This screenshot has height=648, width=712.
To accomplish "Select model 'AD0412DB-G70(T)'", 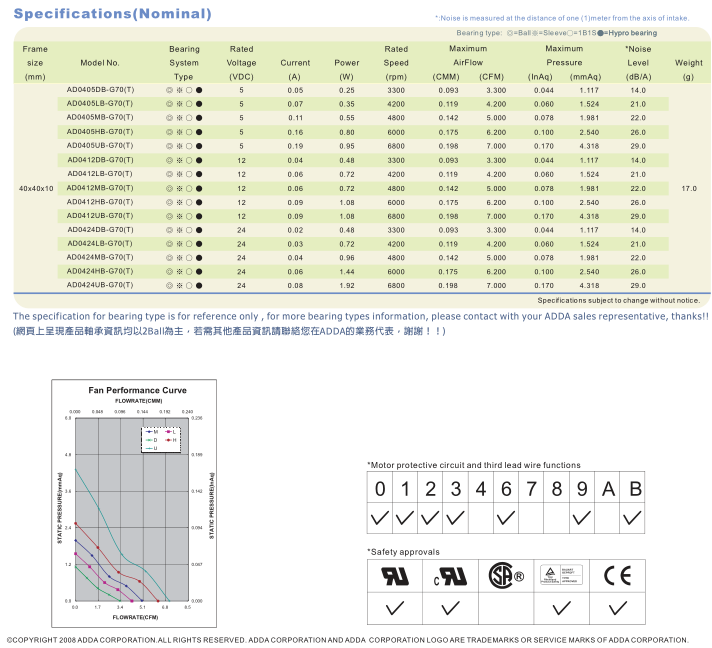I will pyautogui.click(x=100, y=160).
